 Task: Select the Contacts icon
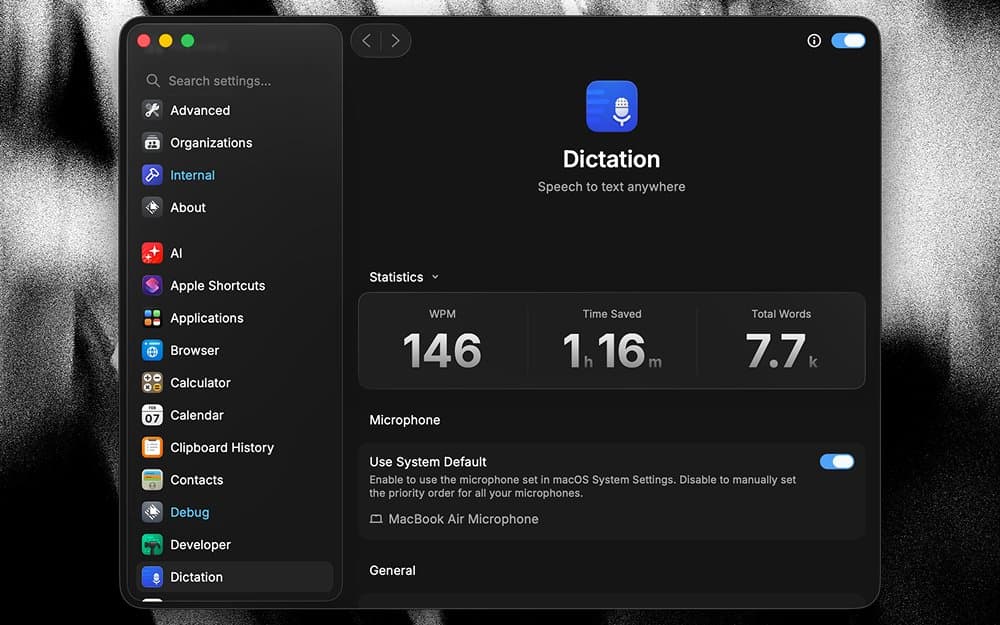[152, 480]
